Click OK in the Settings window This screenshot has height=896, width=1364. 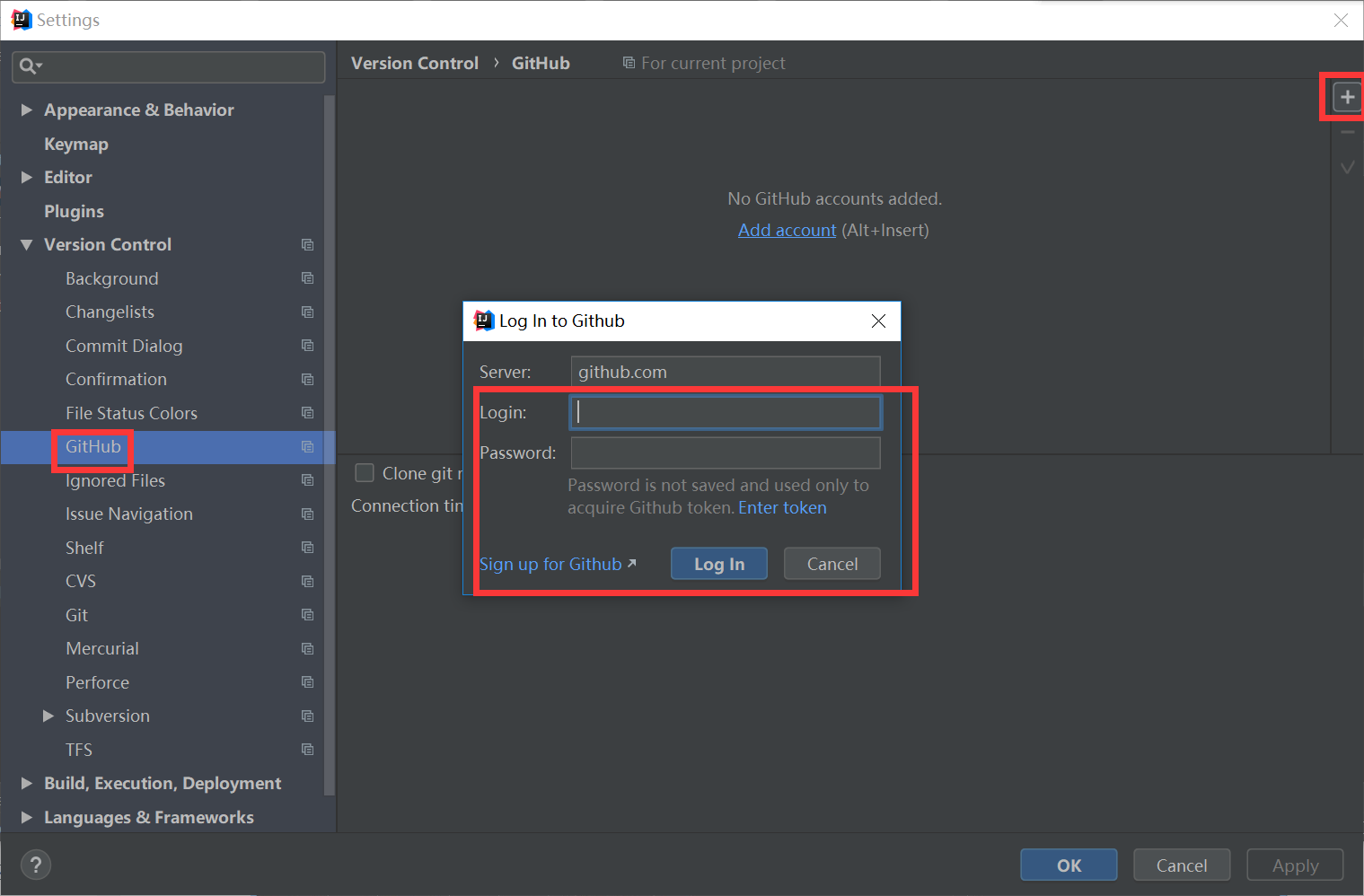(x=1069, y=865)
